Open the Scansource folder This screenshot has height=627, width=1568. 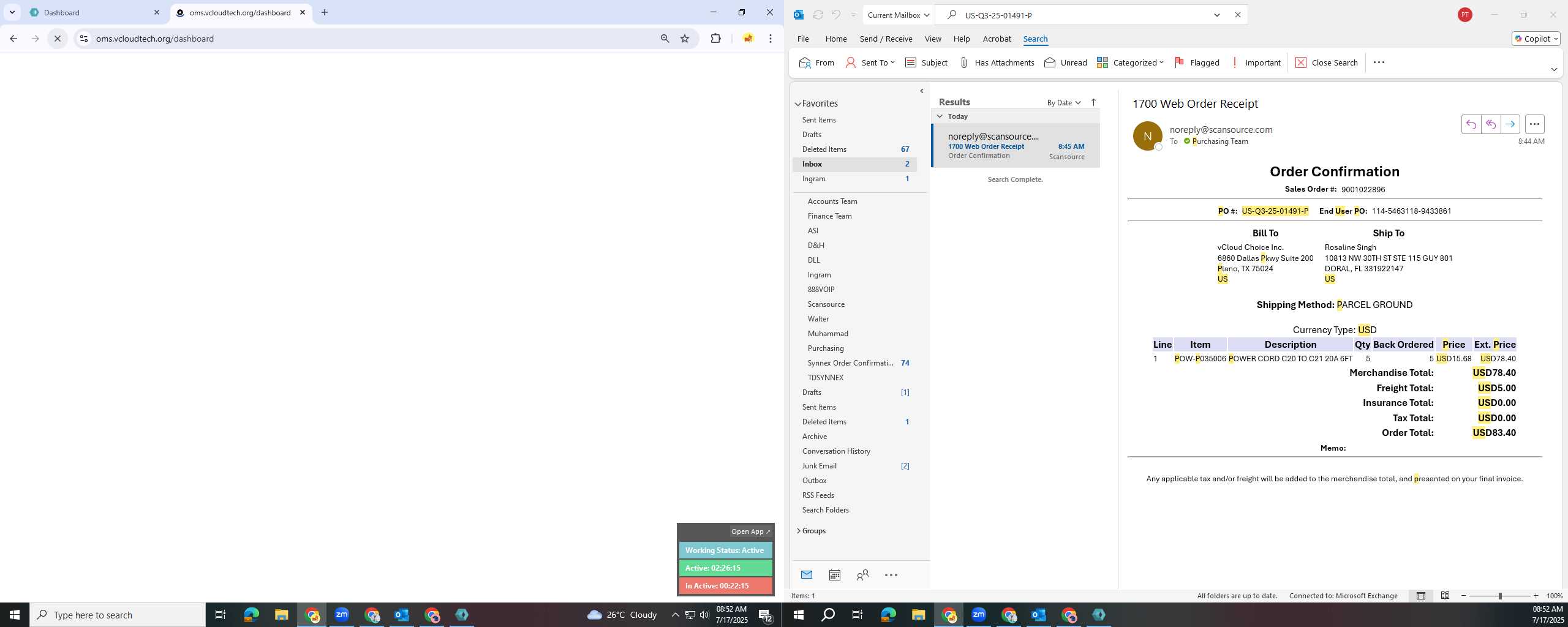(x=826, y=304)
